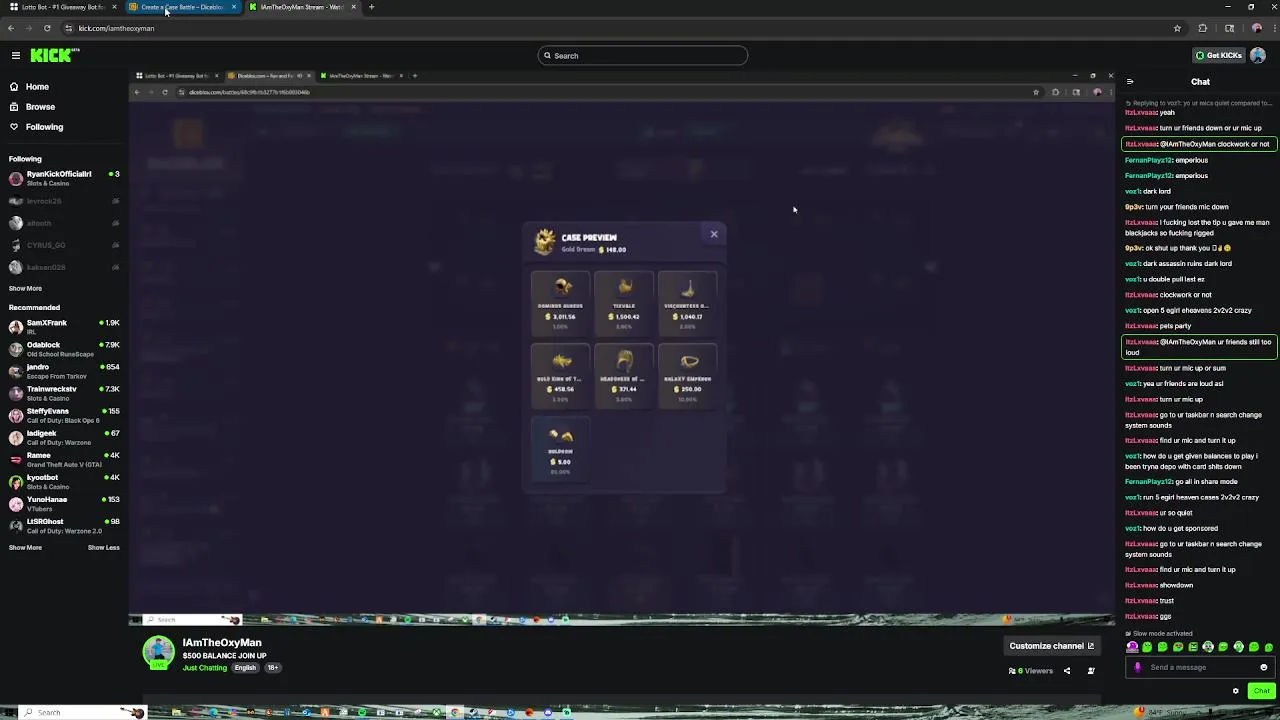Open the Kick hamburger menu
Viewport: 1280px width, 720px height.
pos(16,55)
